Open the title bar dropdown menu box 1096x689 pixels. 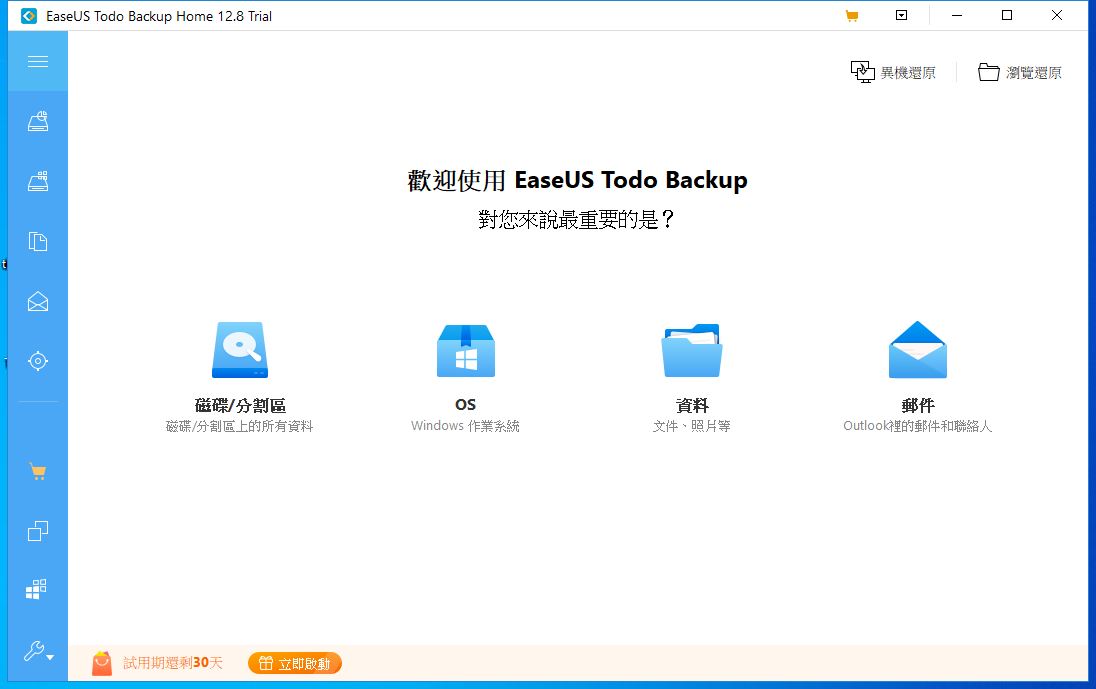(902, 15)
